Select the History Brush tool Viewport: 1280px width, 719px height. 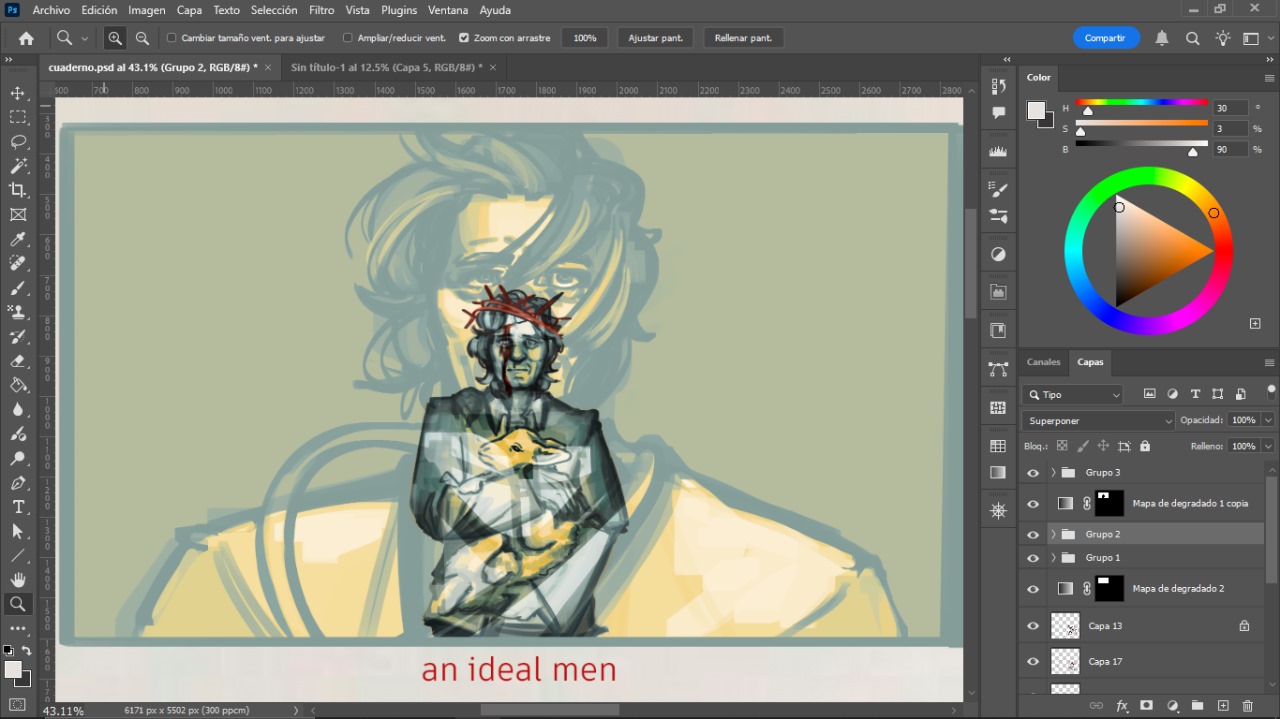click(18, 337)
